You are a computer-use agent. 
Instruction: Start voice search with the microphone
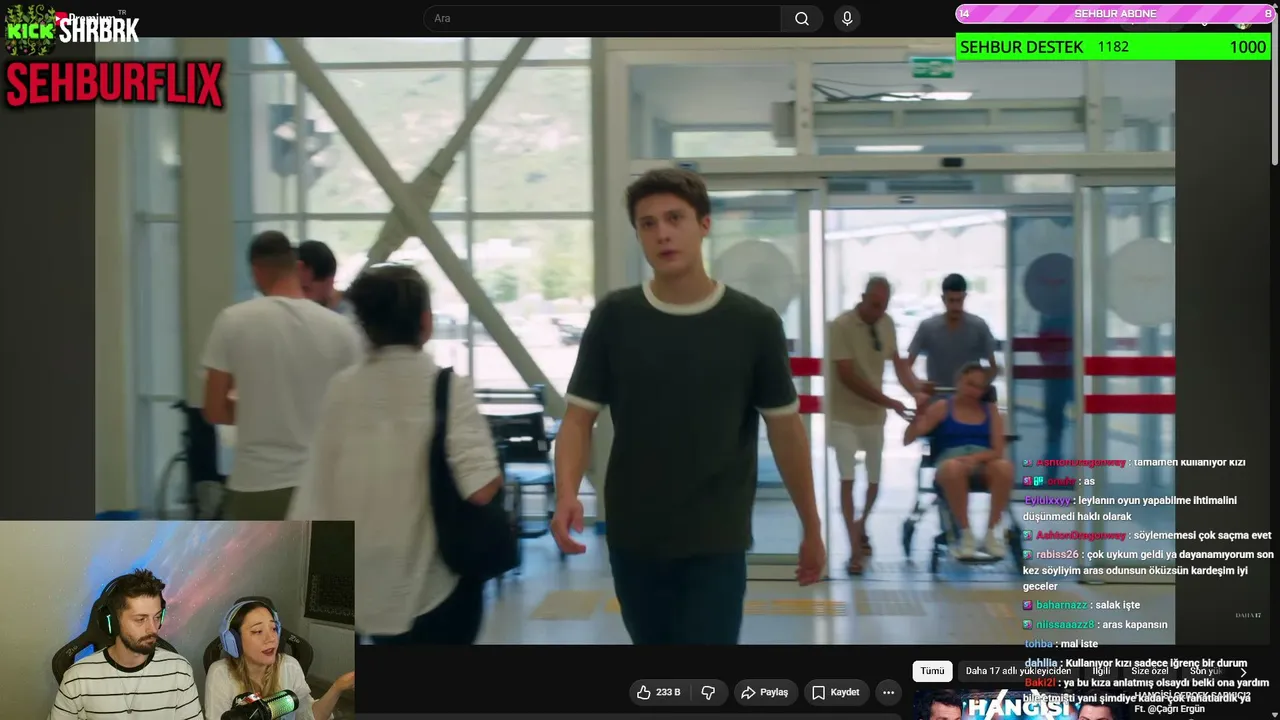point(847,19)
